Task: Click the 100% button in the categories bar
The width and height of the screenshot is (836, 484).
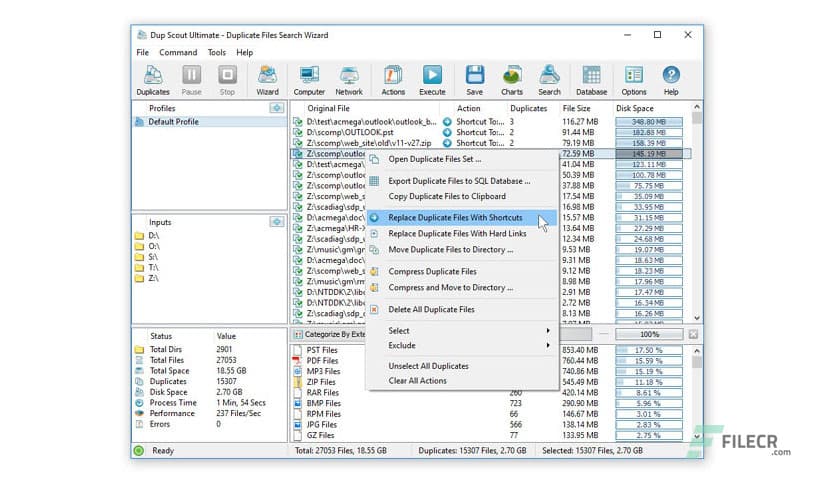Action: point(649,334)
